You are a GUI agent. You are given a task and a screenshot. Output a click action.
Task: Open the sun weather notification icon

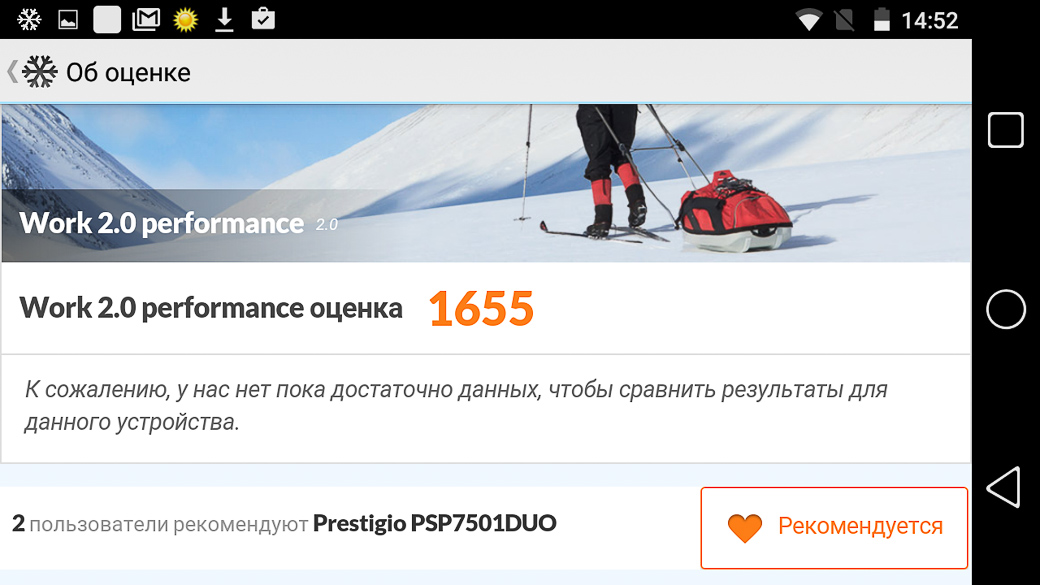[x=186, y=20]
